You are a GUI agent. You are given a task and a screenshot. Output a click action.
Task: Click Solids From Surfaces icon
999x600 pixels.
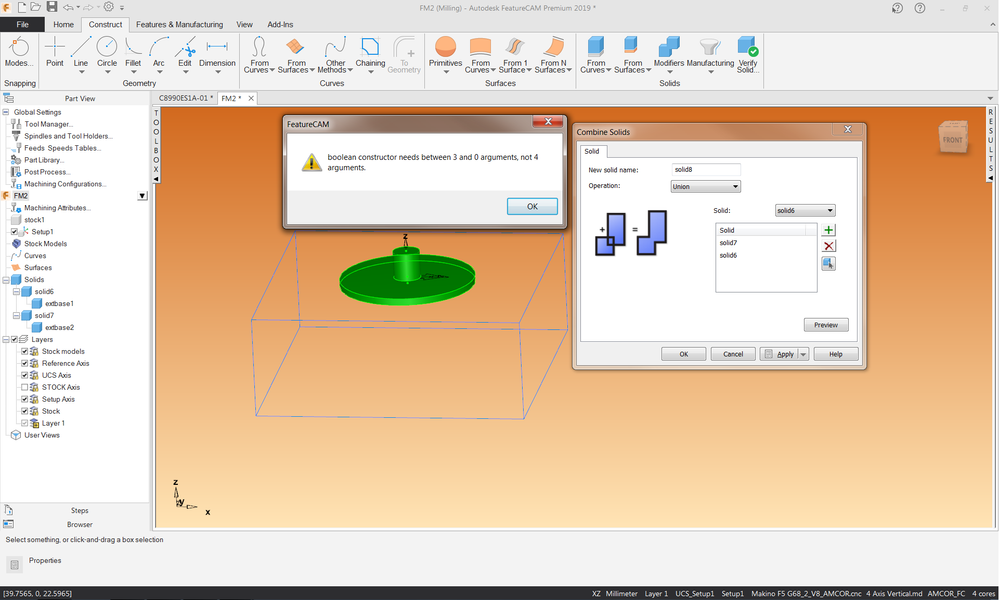point(631,47)
